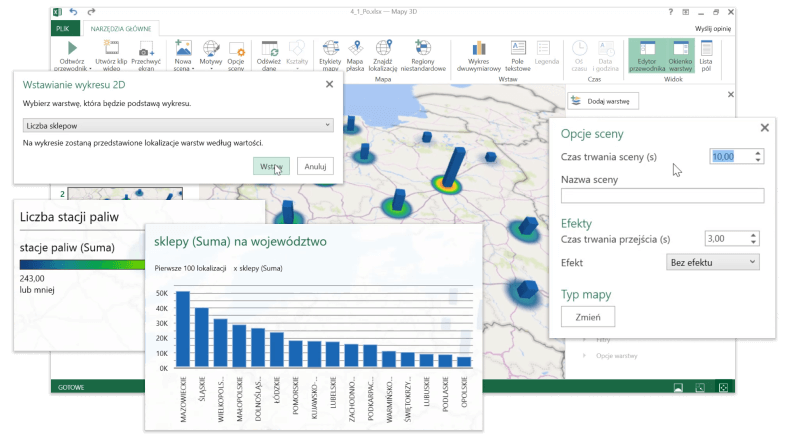This screenshot has height=438, width=790.
Task: Open Nowa scena dropdown arrow
Action: (193, 69)
